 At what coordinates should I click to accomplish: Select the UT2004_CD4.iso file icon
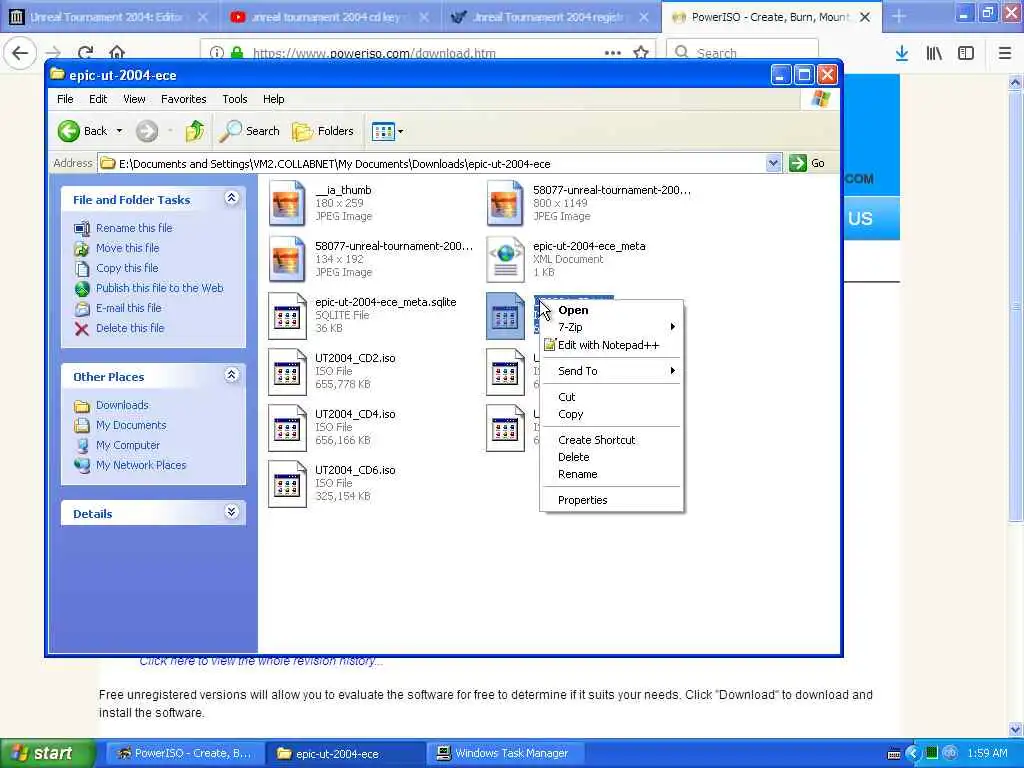click(x=287, y=428)
